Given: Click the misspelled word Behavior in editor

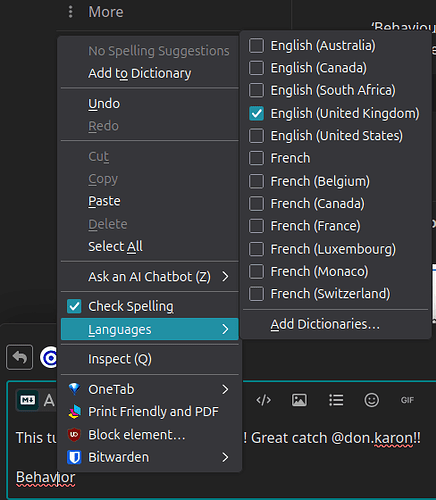Looking at the screenshot, I should [46, 477].
